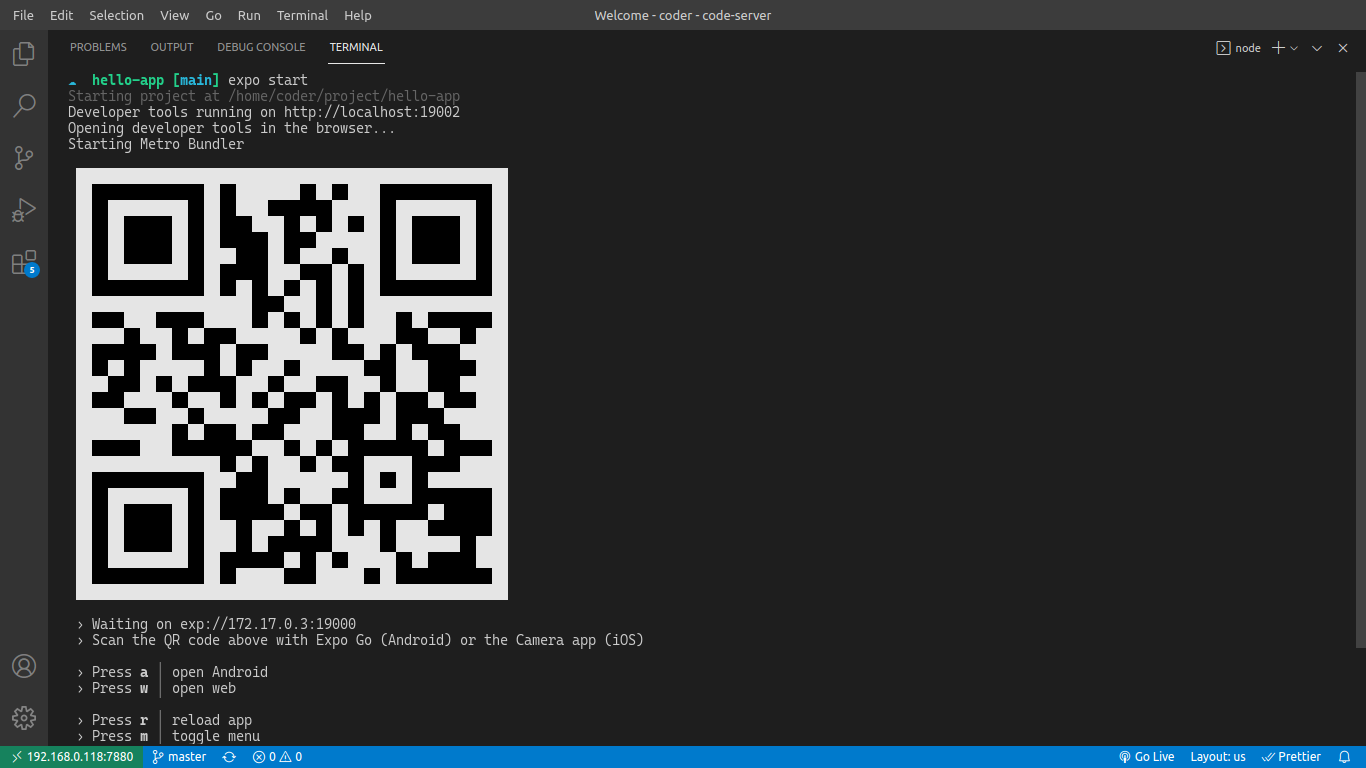Start the Go Live server
This screenshot has width=1366, height=768.
click(x=1147, y=757)
